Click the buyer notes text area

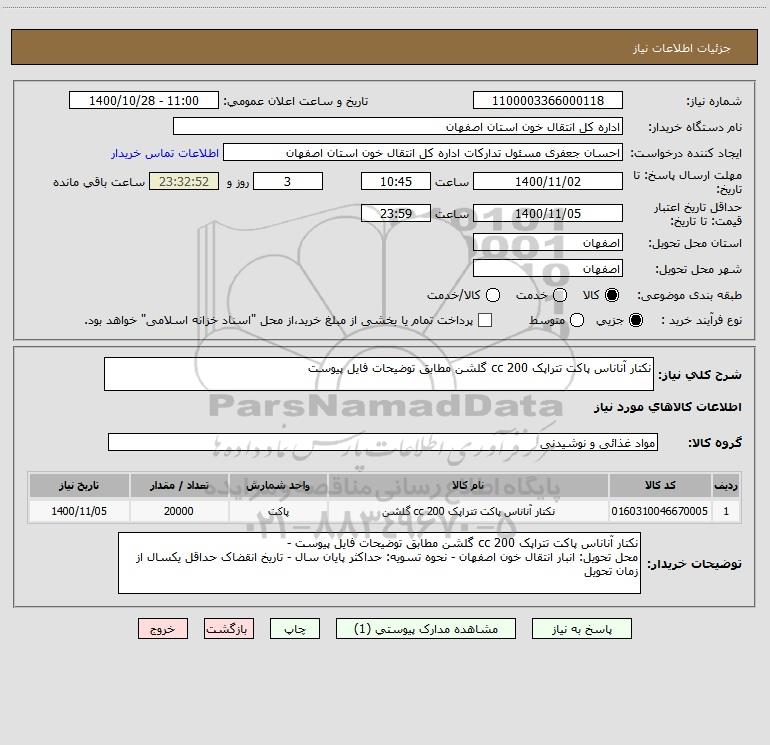[x=379, y=563]
